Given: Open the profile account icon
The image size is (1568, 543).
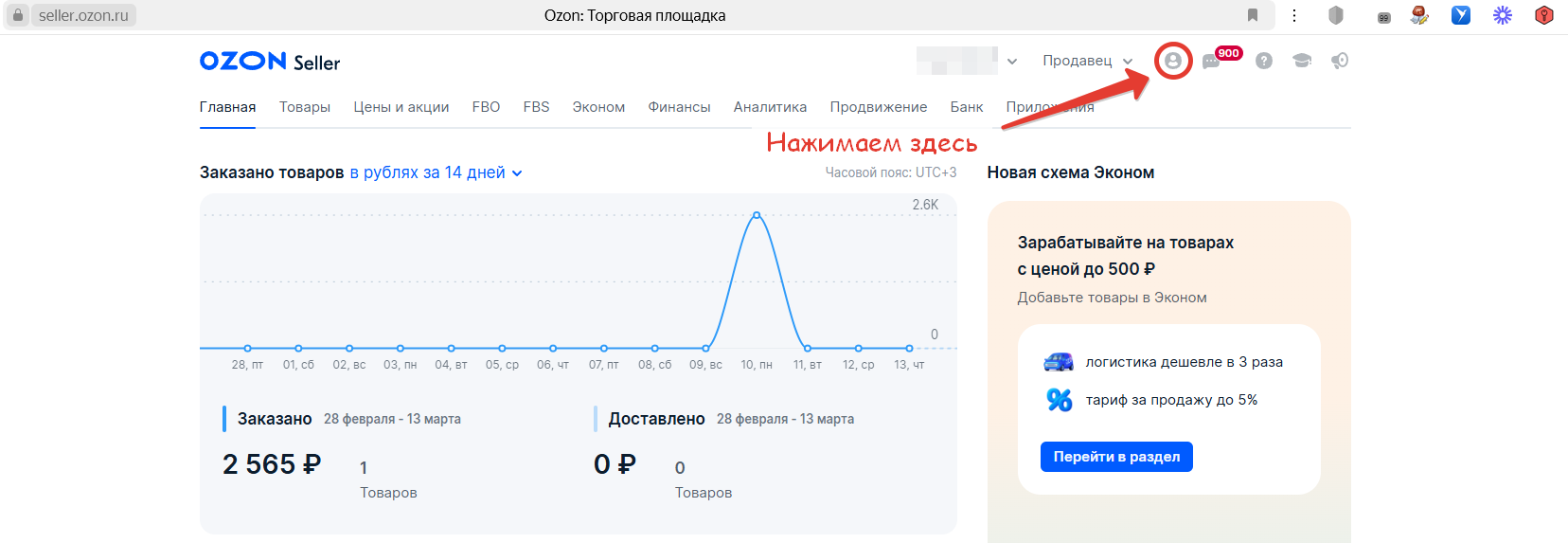Looking at the screenshot, I should (1173, 61).
